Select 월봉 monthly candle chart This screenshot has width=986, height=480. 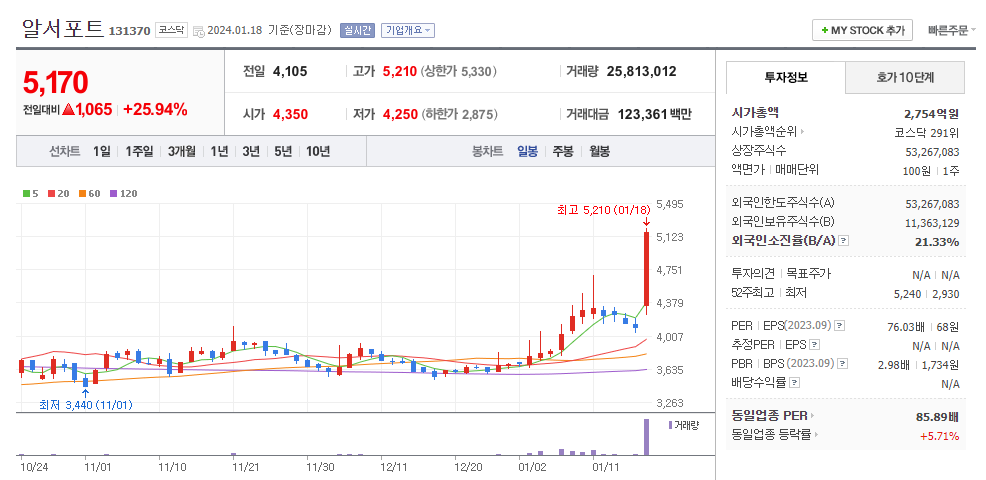click(599, 152)
